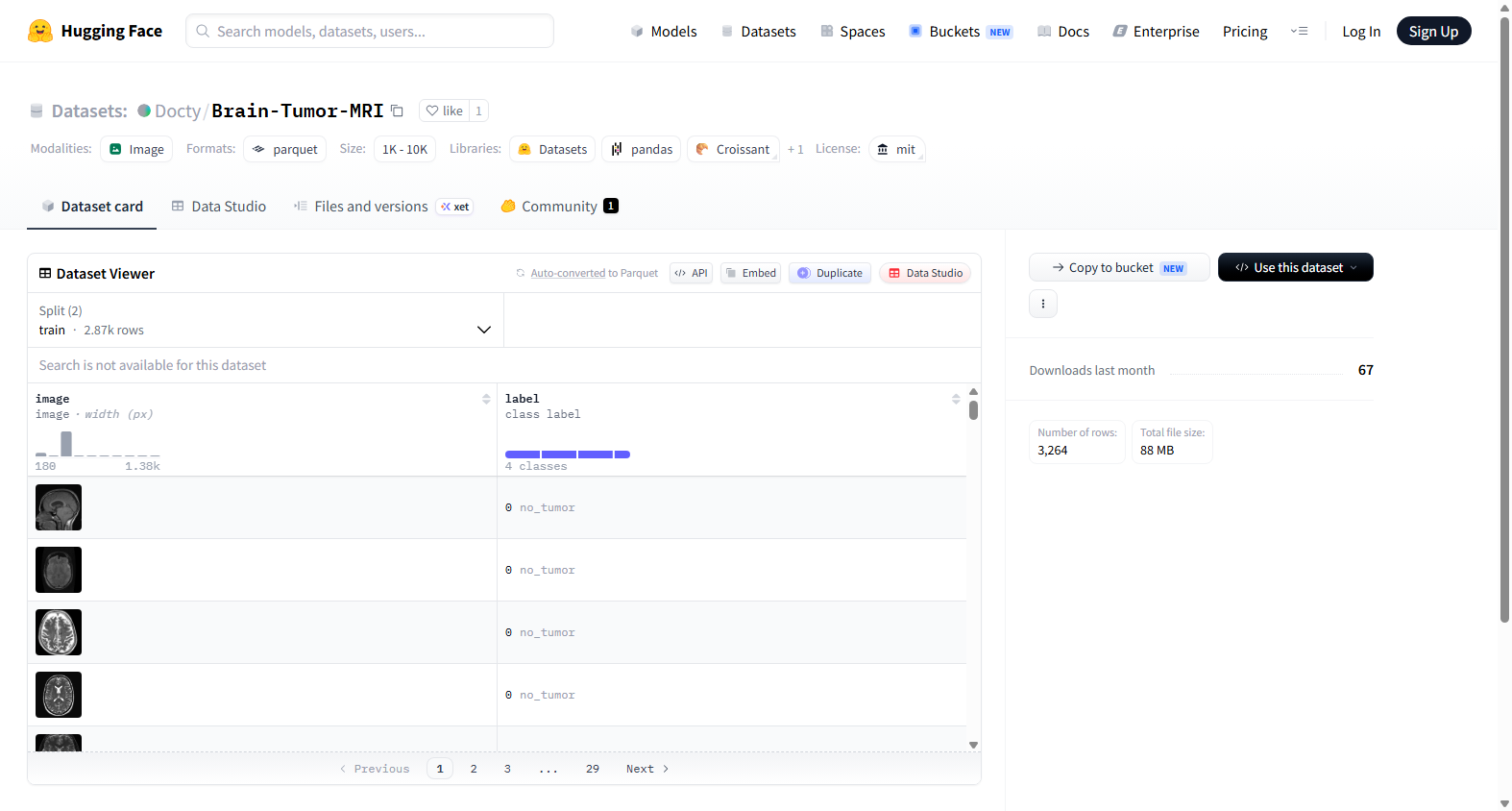Viewport: 1512px width, 811px height.
Task: Click the dataset viewer table scrollbar
Action: tap(973, 410)
